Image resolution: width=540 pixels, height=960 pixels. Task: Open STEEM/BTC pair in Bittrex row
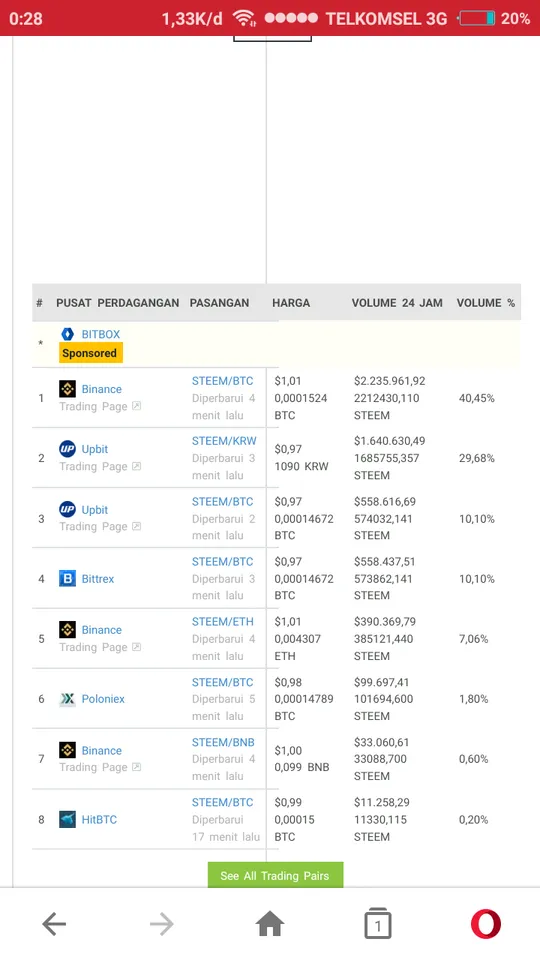222,561
